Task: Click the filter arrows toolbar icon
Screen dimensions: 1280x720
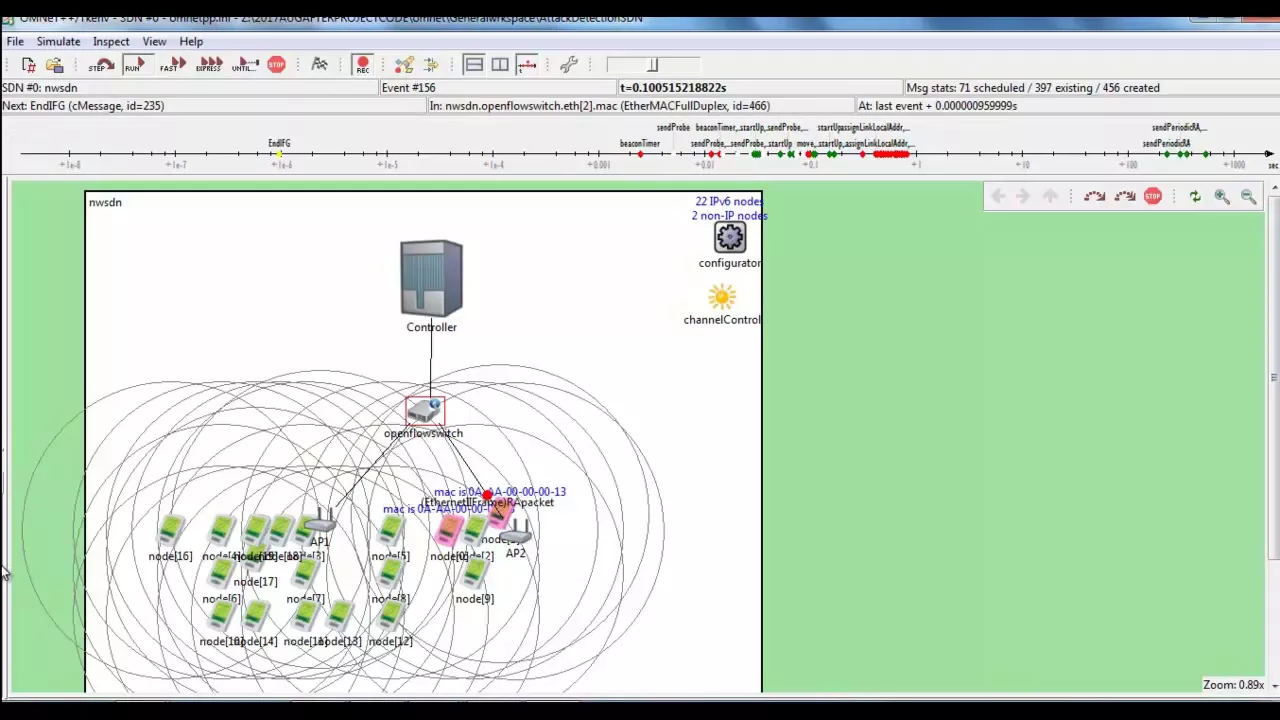Action: pos(431,65)
